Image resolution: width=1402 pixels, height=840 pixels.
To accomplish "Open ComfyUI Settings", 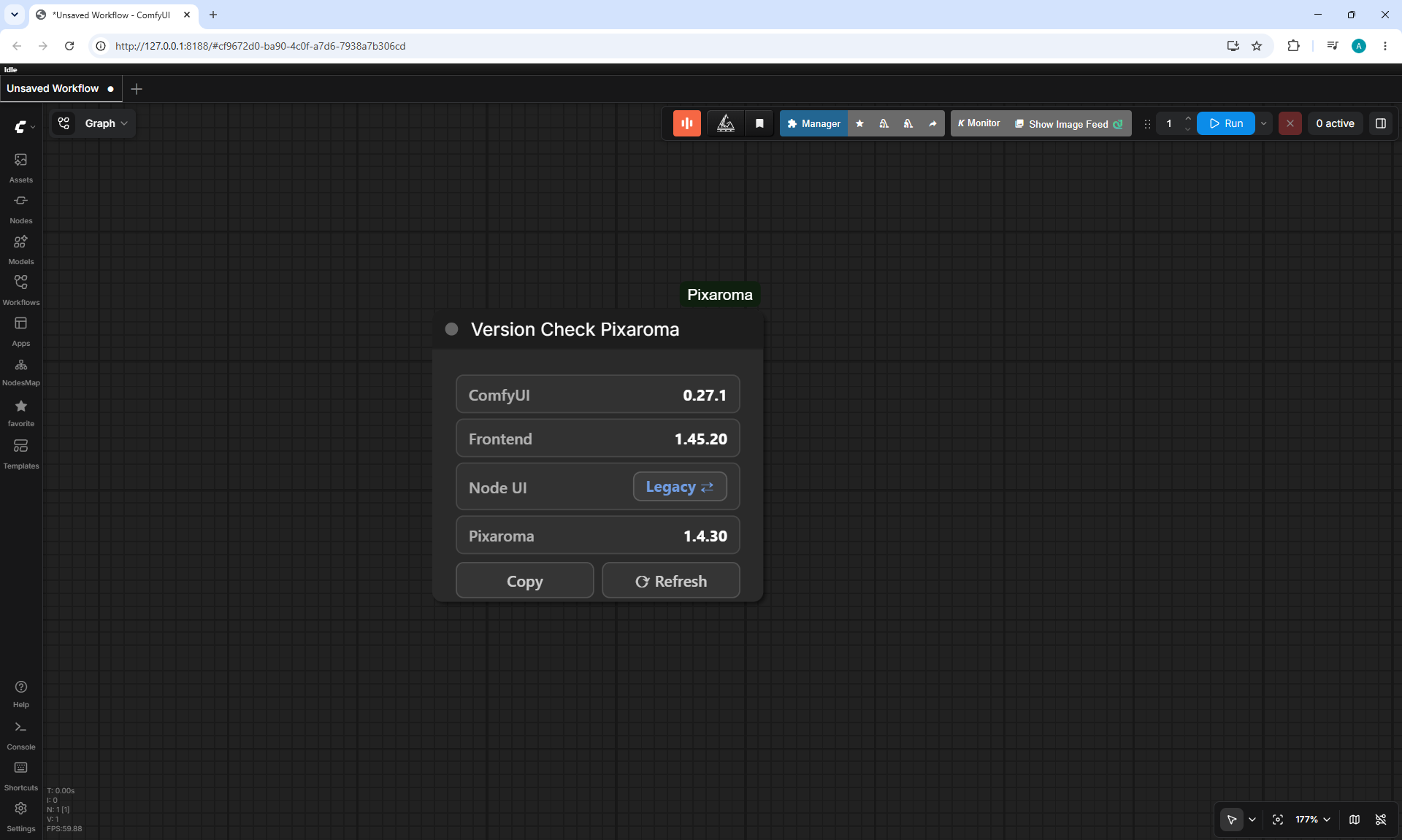I will (21, 817).
